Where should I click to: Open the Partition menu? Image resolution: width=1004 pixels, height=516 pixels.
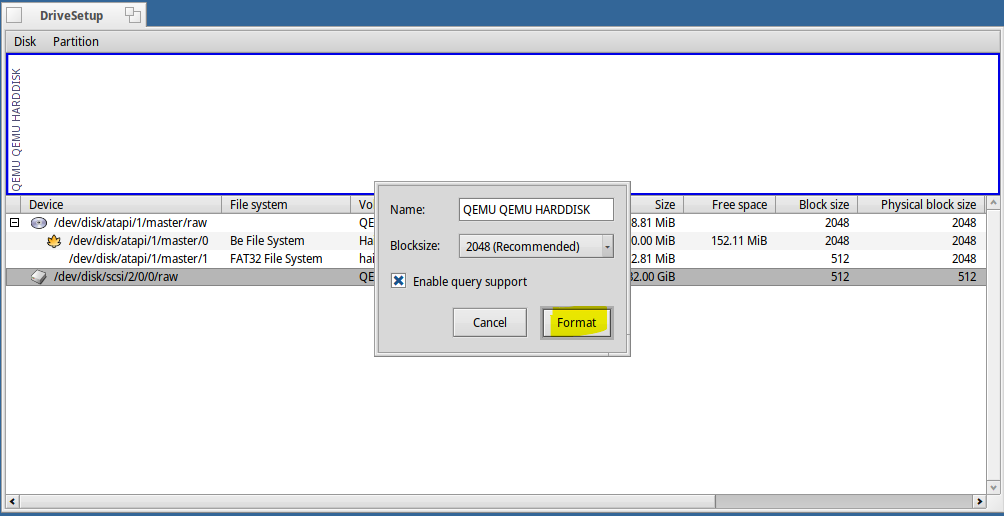tap(76, 42)
